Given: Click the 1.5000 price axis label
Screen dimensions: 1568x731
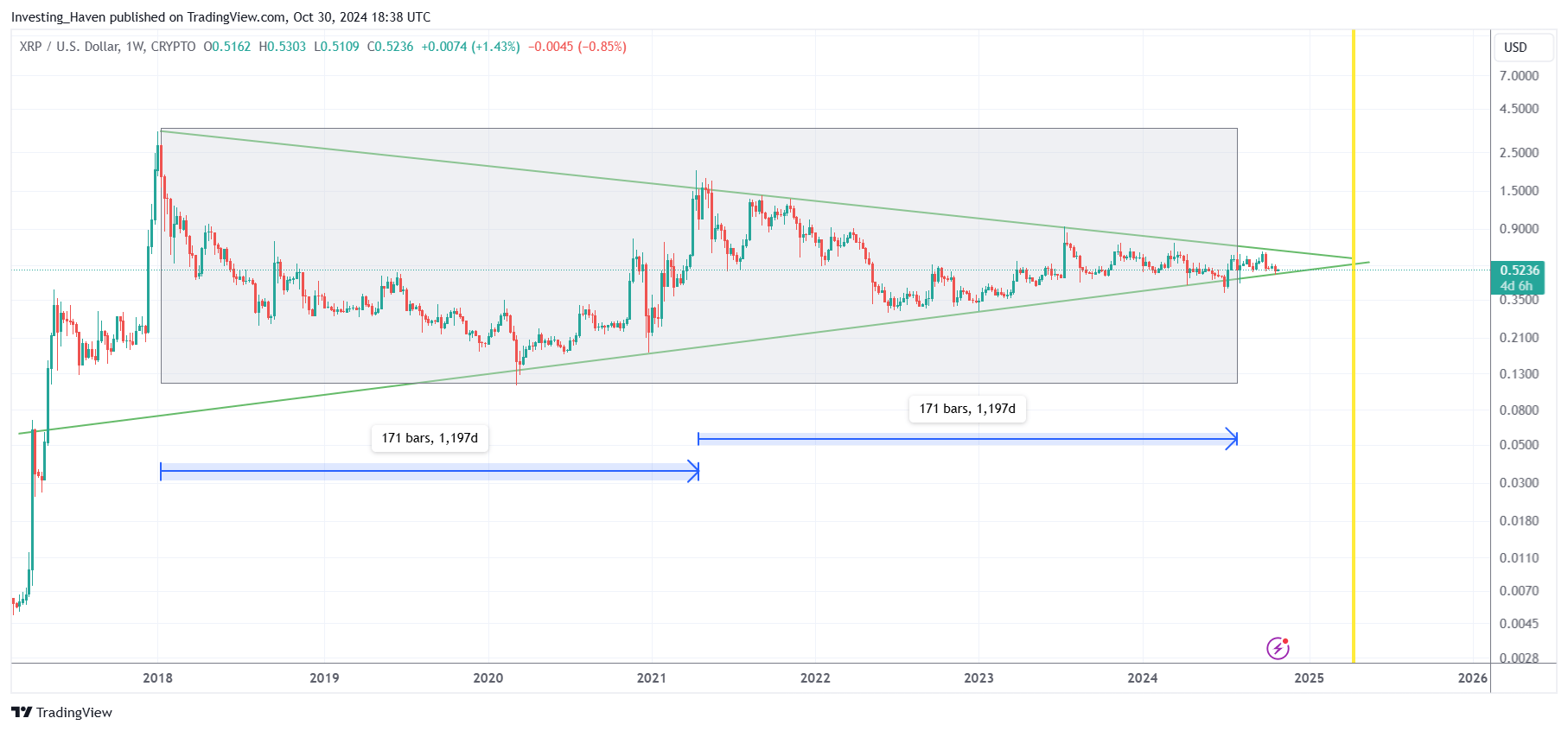Looking at the screenshot, I should [1519, 191].
